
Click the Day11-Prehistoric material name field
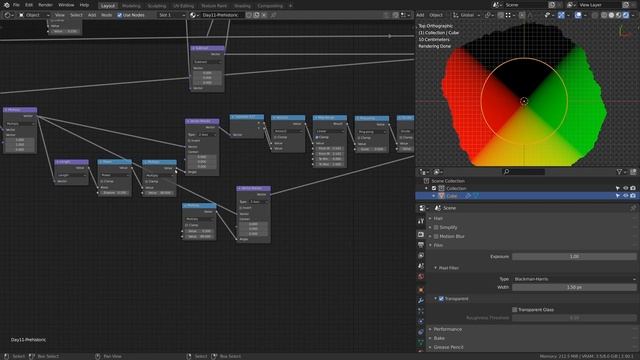click(222, 15)
